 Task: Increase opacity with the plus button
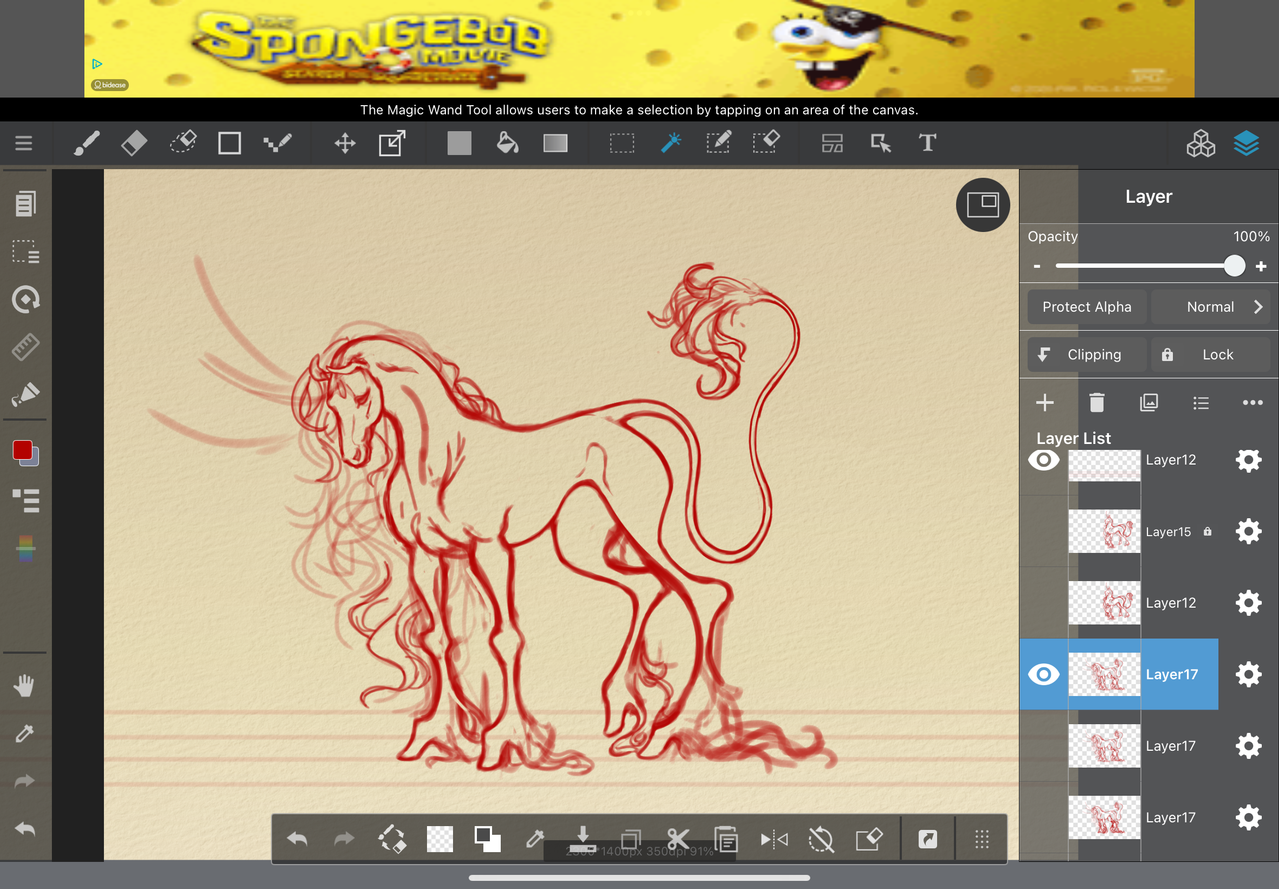coord(1261,266)
